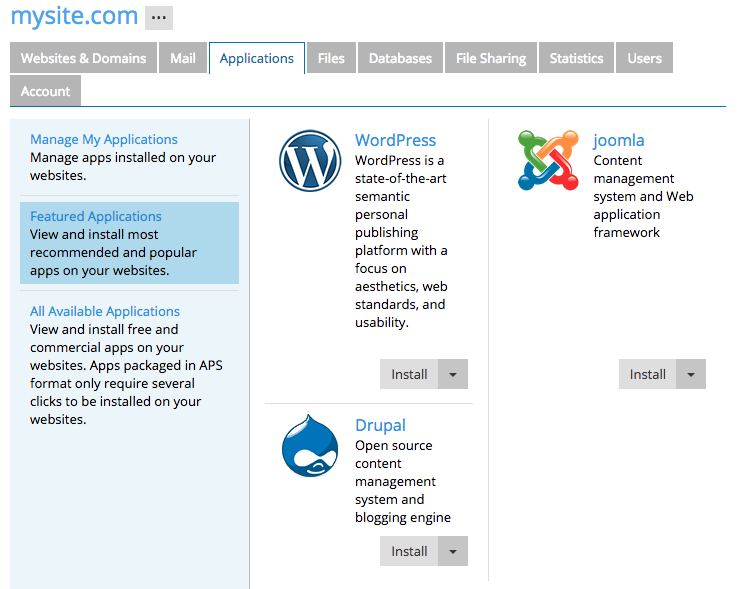Click the WordPress logo icon

[310, 161]
